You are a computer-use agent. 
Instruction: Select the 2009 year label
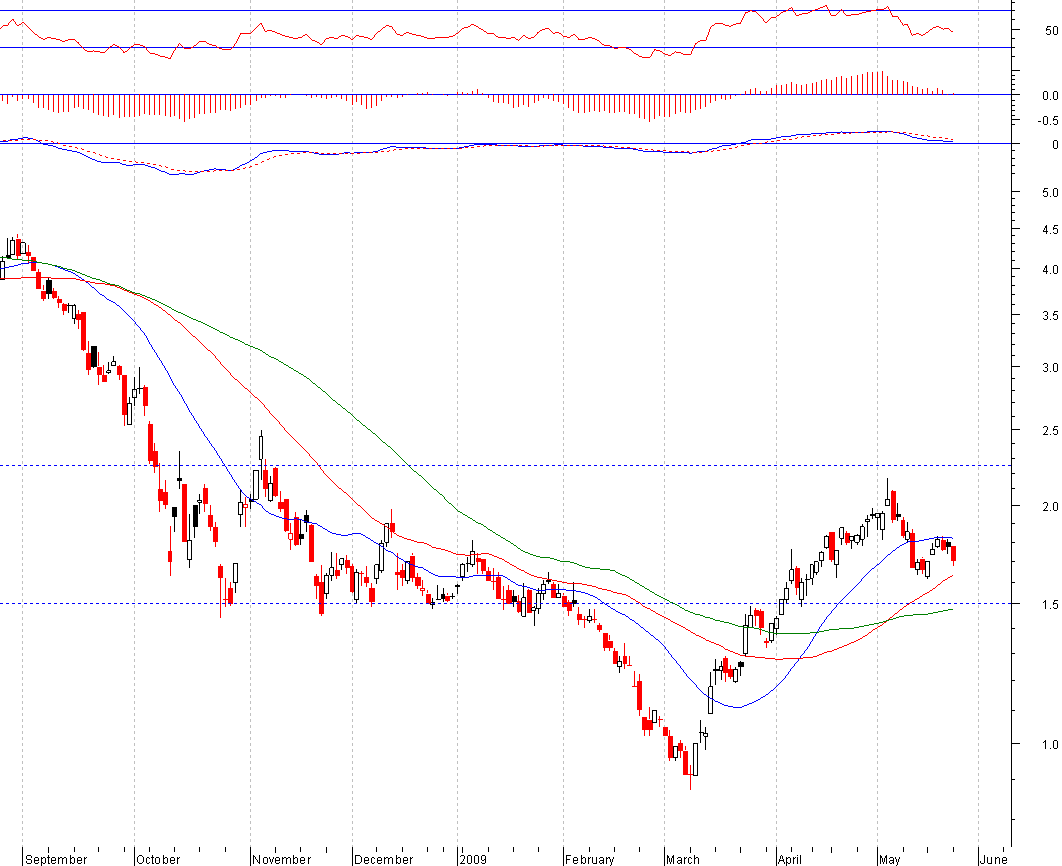point(473,859)
